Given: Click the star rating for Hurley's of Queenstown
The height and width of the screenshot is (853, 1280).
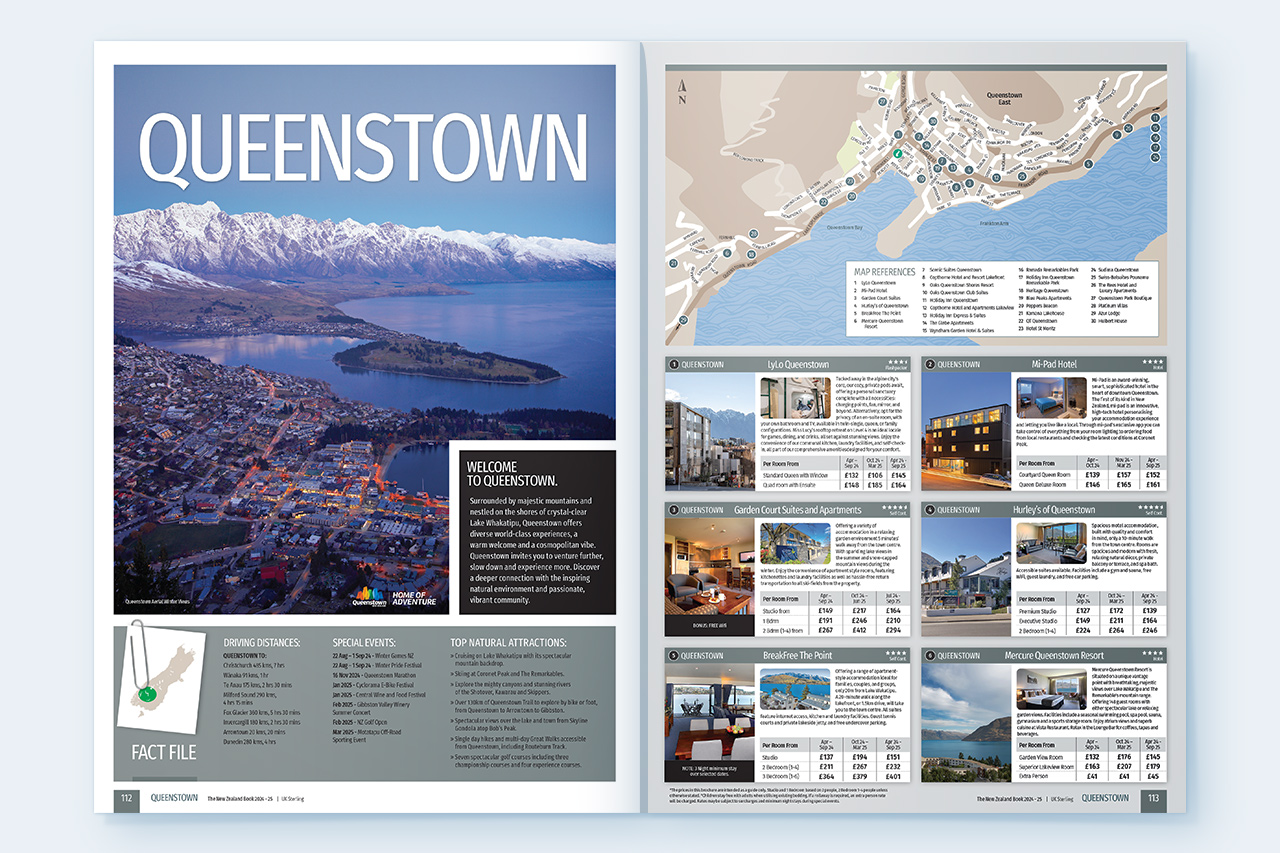Looking at the screenshot, I should [x=1151, y=507].
